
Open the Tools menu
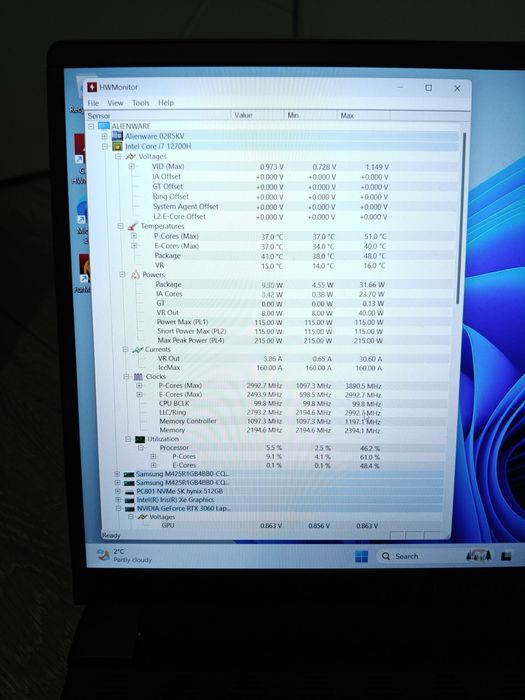pos(141,103)
